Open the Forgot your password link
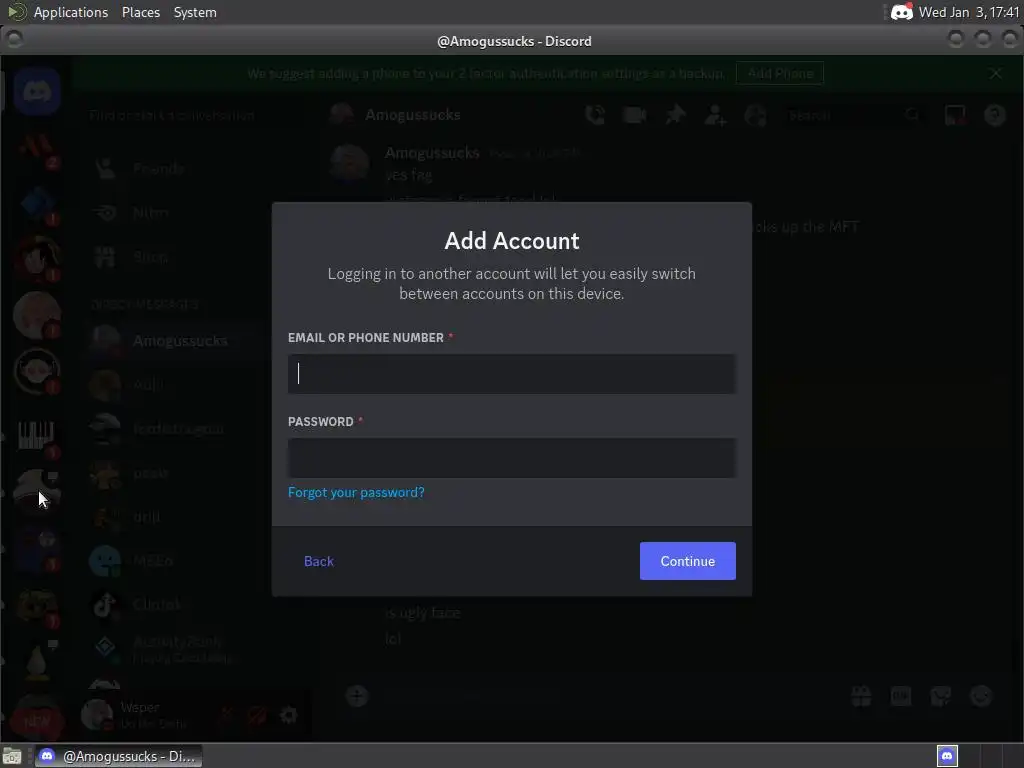 [356, 492]
